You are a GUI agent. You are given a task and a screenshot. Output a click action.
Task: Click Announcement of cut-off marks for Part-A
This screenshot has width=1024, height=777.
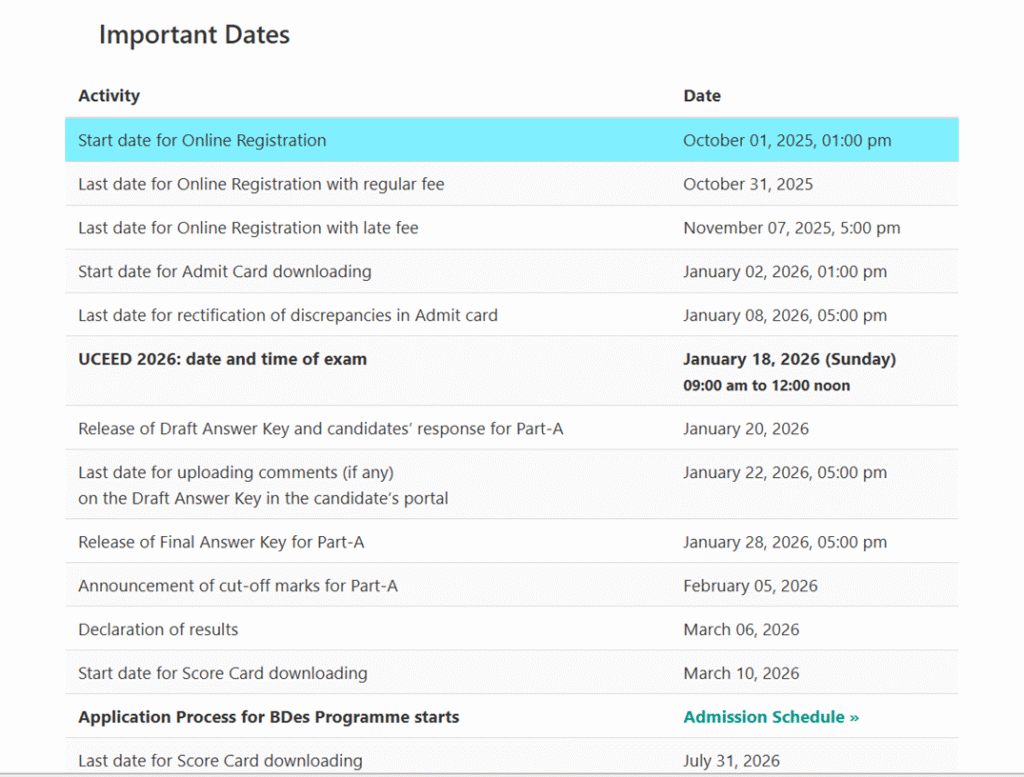coord(237,586)
